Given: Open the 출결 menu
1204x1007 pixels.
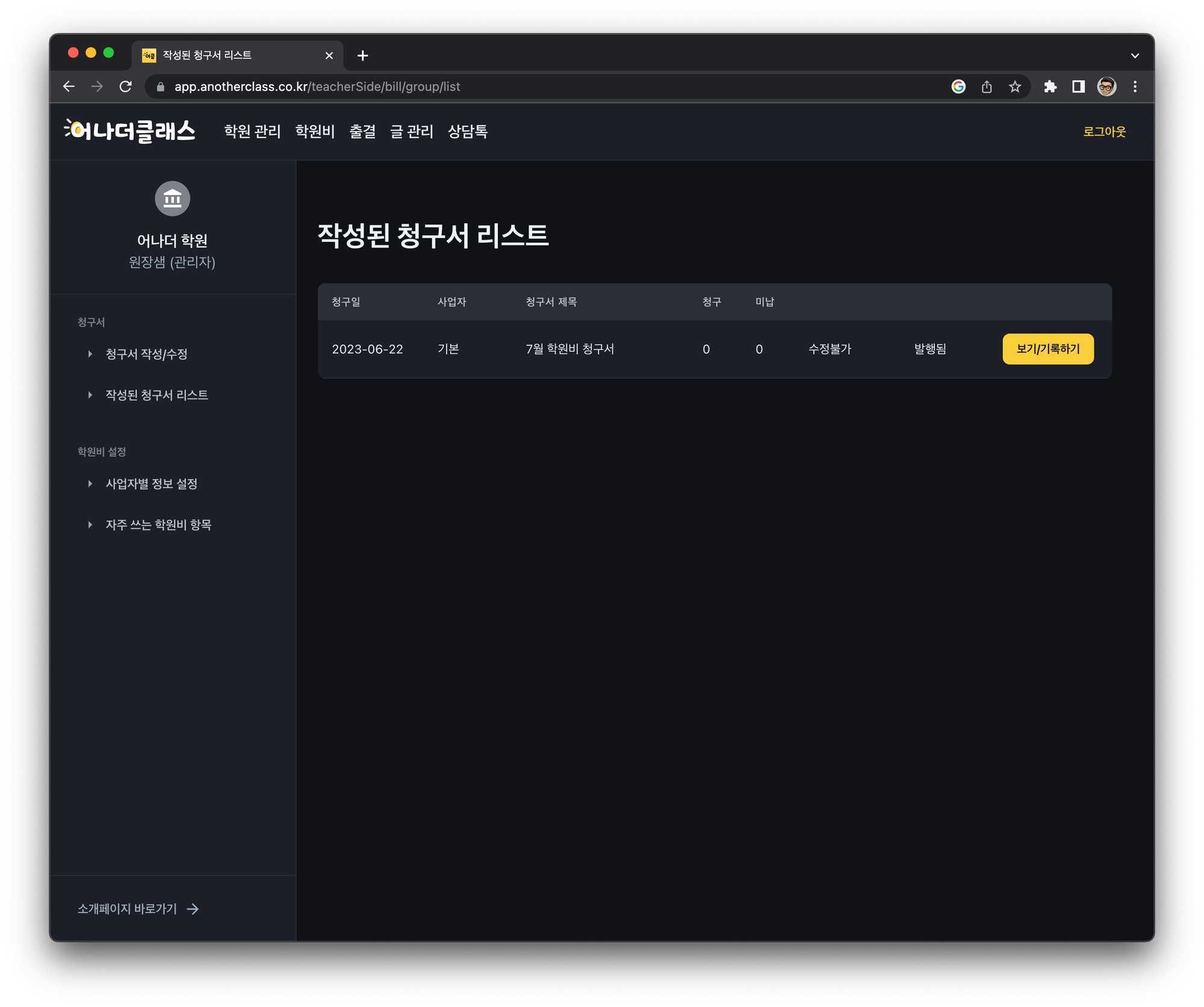Looking at the screenshot, I should 362,131.
